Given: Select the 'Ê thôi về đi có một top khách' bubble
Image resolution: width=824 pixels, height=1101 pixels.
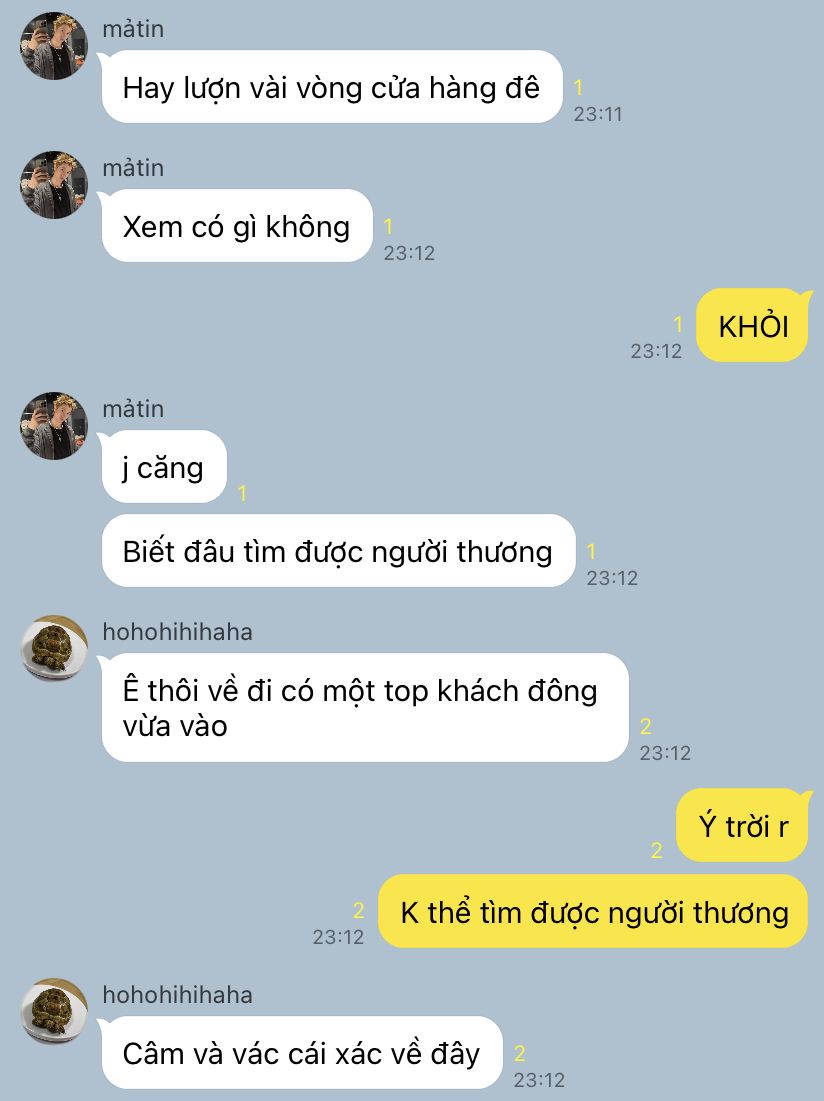Looking at the screenshot, I should tap(365, 708).
